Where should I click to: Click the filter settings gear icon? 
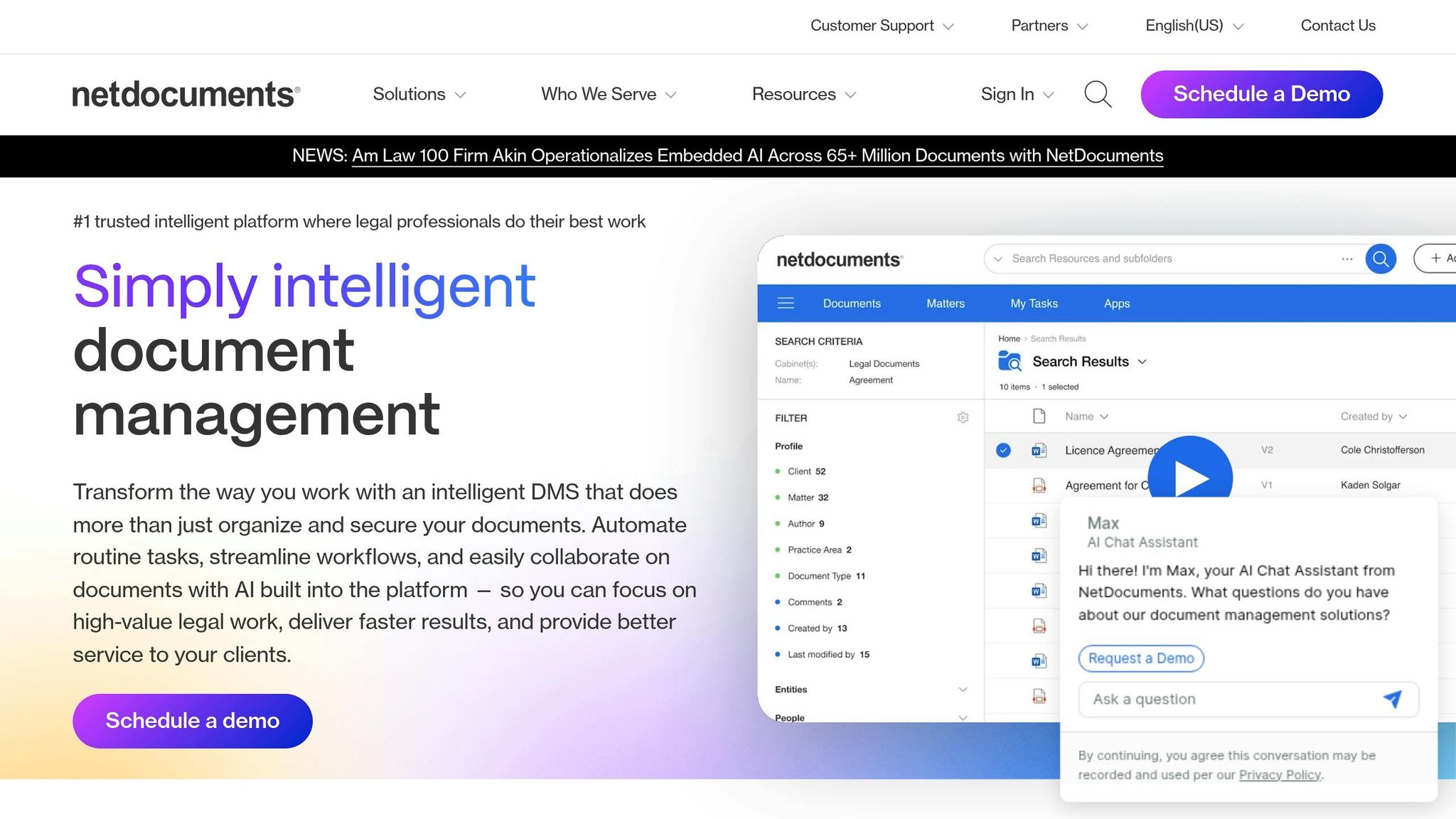point(963,418)
